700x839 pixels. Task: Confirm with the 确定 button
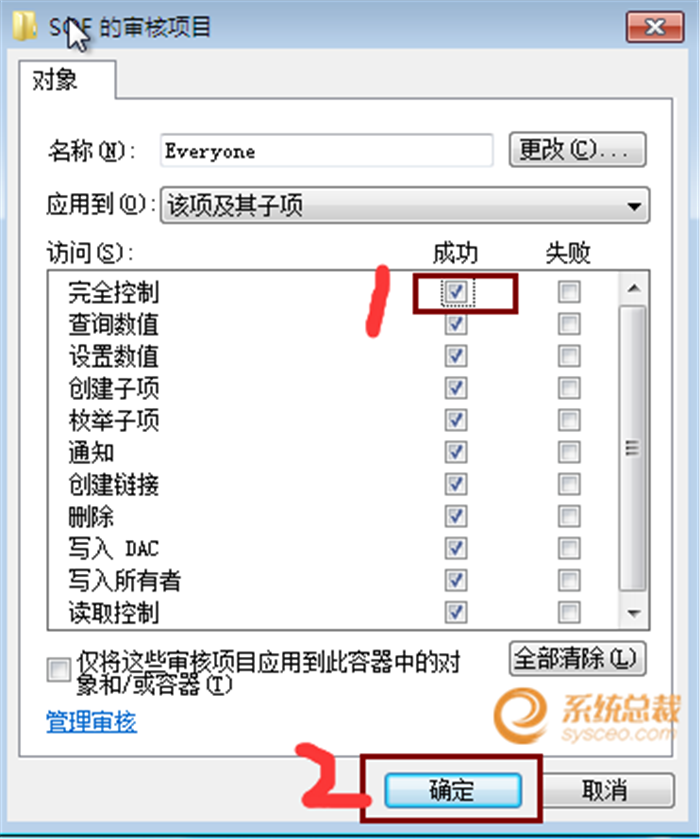pyautogui.click(x=453, y=790)
